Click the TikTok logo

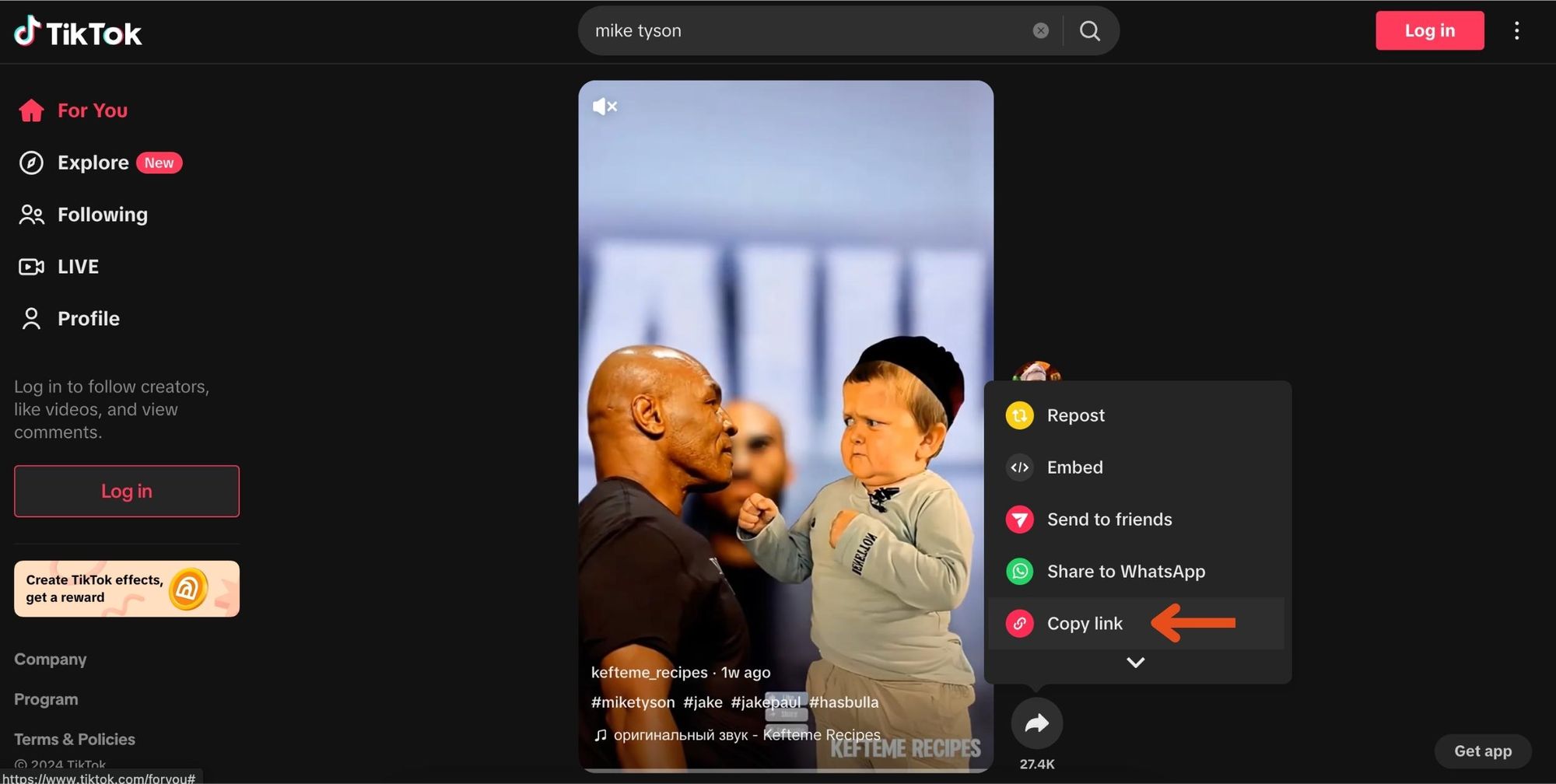point(78,31)
